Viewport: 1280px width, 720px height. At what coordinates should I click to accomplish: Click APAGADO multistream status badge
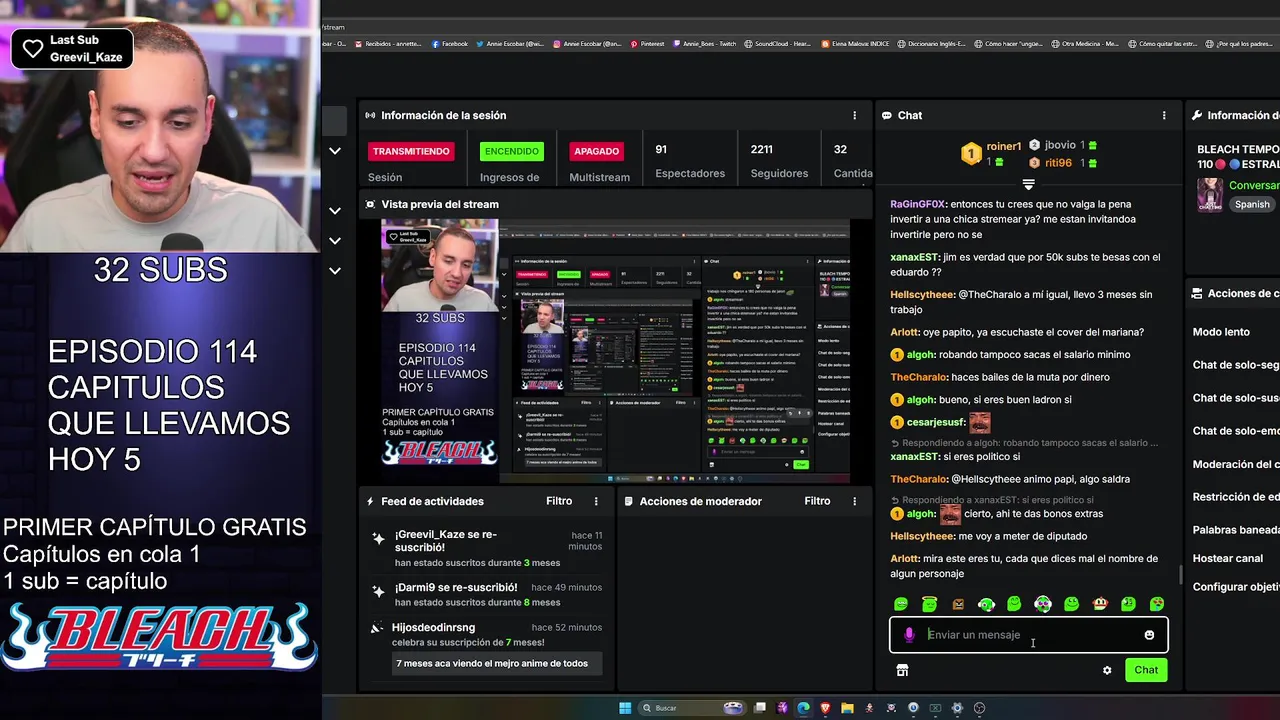coord(597,151)
